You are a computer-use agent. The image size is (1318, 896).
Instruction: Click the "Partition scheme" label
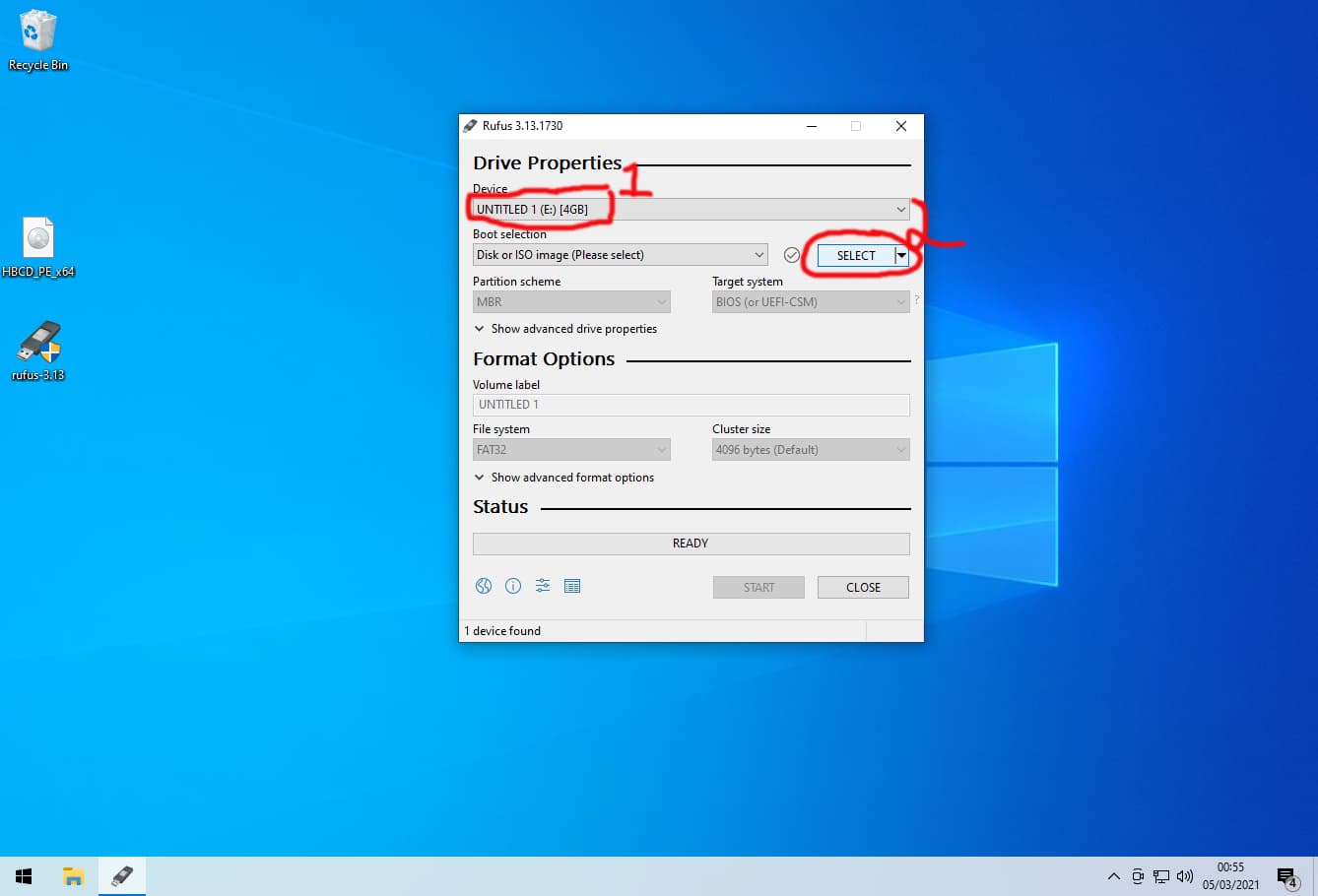click(x=516, y=282)
